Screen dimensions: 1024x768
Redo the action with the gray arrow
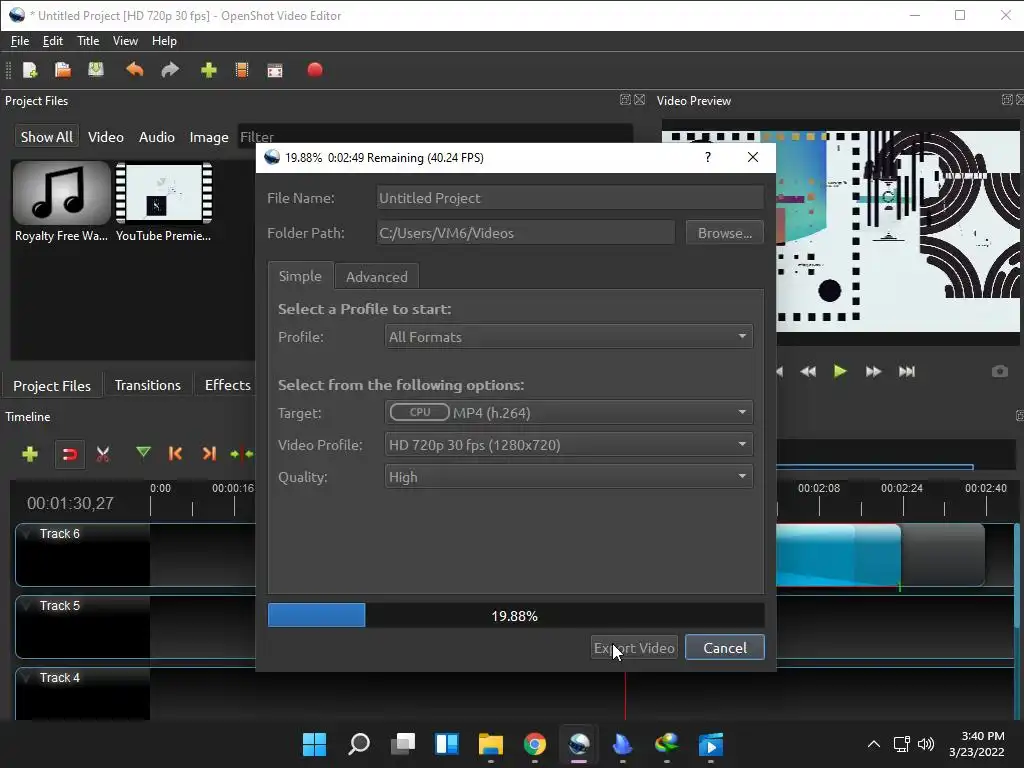click(170, 70)
